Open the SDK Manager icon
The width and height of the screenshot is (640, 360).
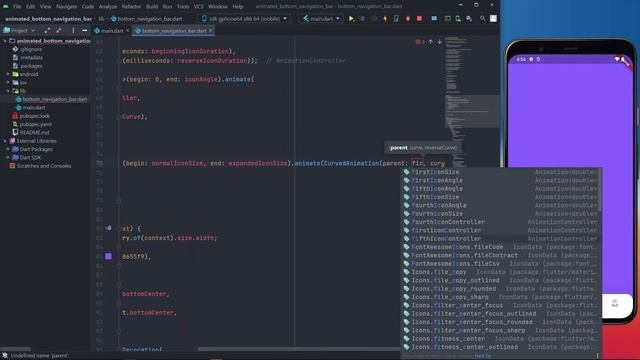469,19
